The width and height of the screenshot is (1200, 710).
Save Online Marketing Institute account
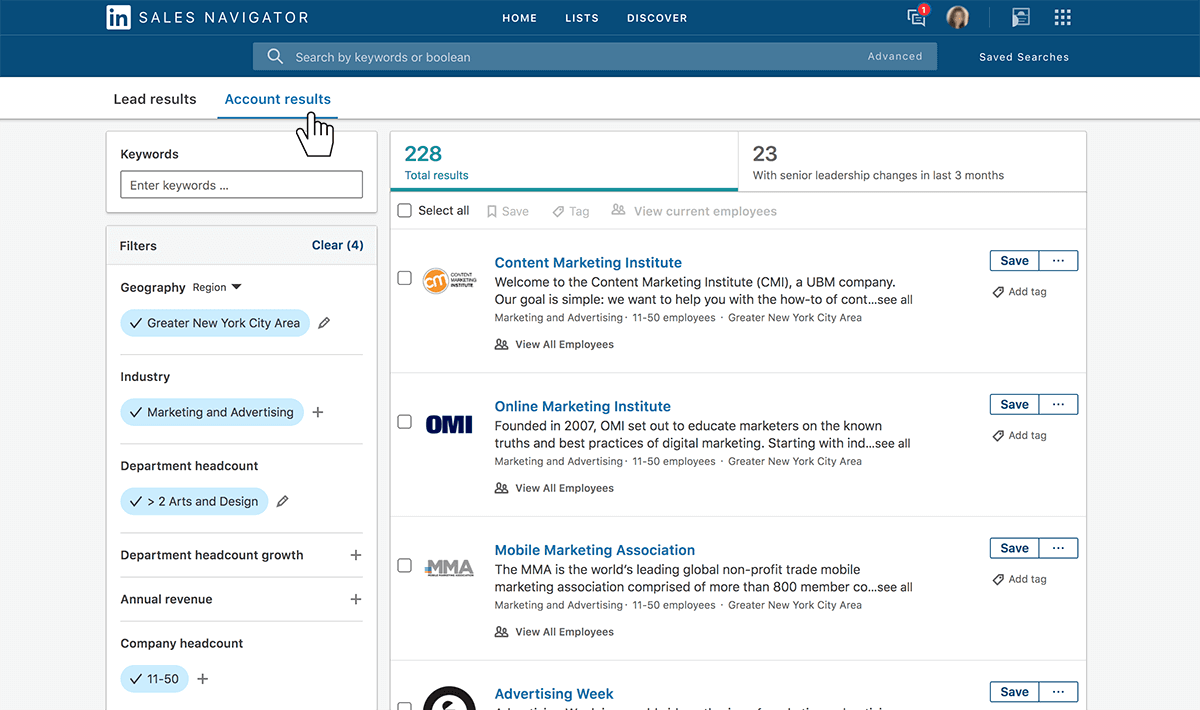point(1014,404)
